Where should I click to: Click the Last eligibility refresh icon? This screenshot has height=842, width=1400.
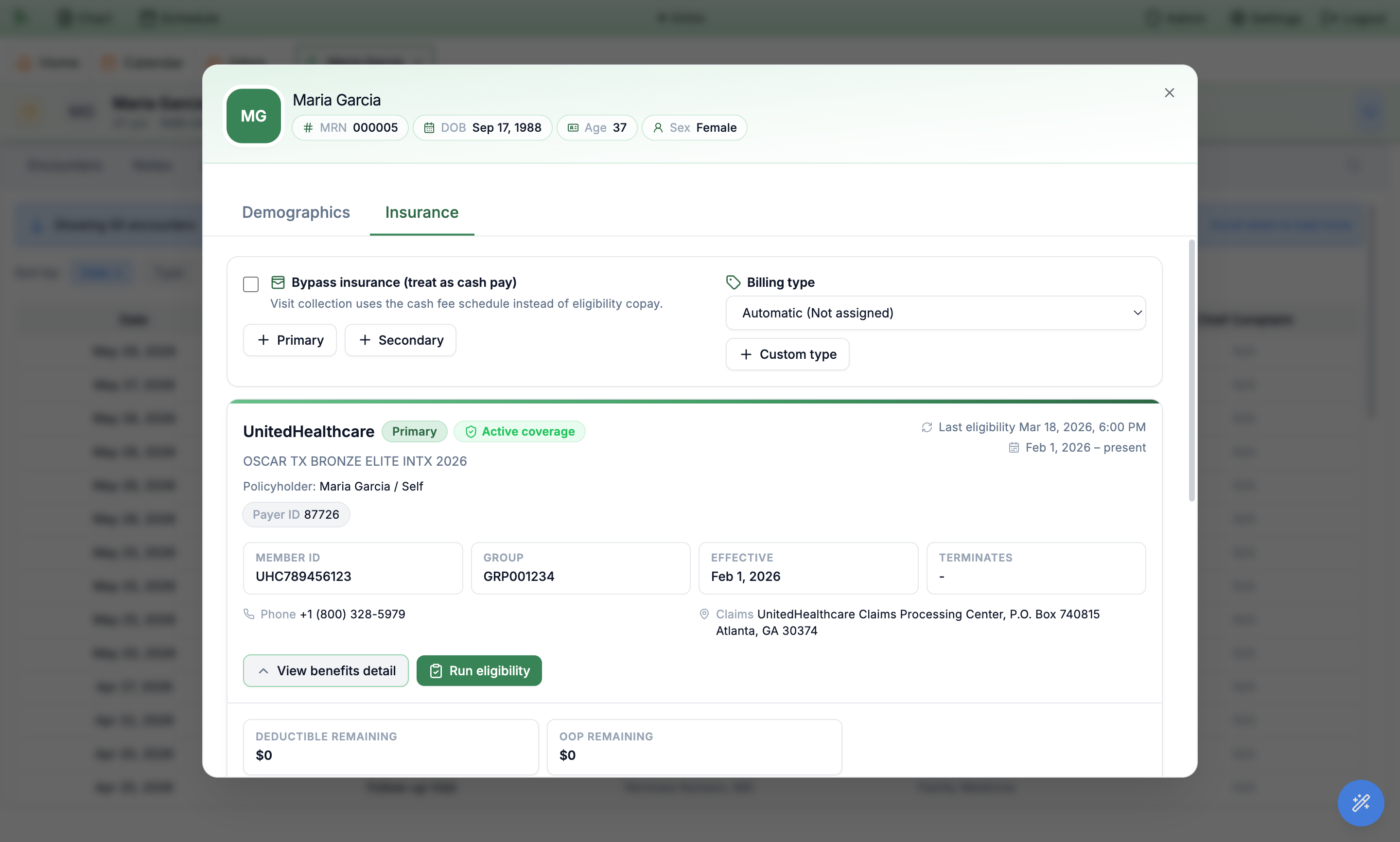(x=927, y=427)
